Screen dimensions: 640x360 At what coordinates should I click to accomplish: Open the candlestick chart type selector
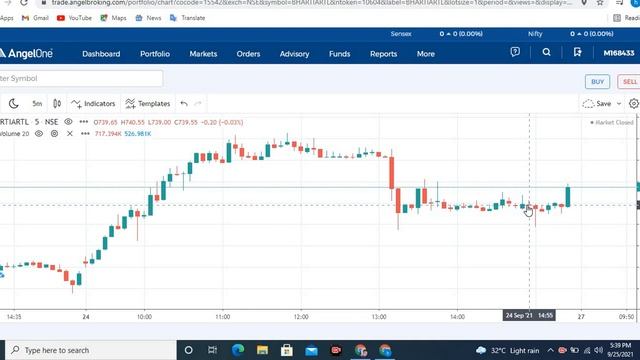57,104
